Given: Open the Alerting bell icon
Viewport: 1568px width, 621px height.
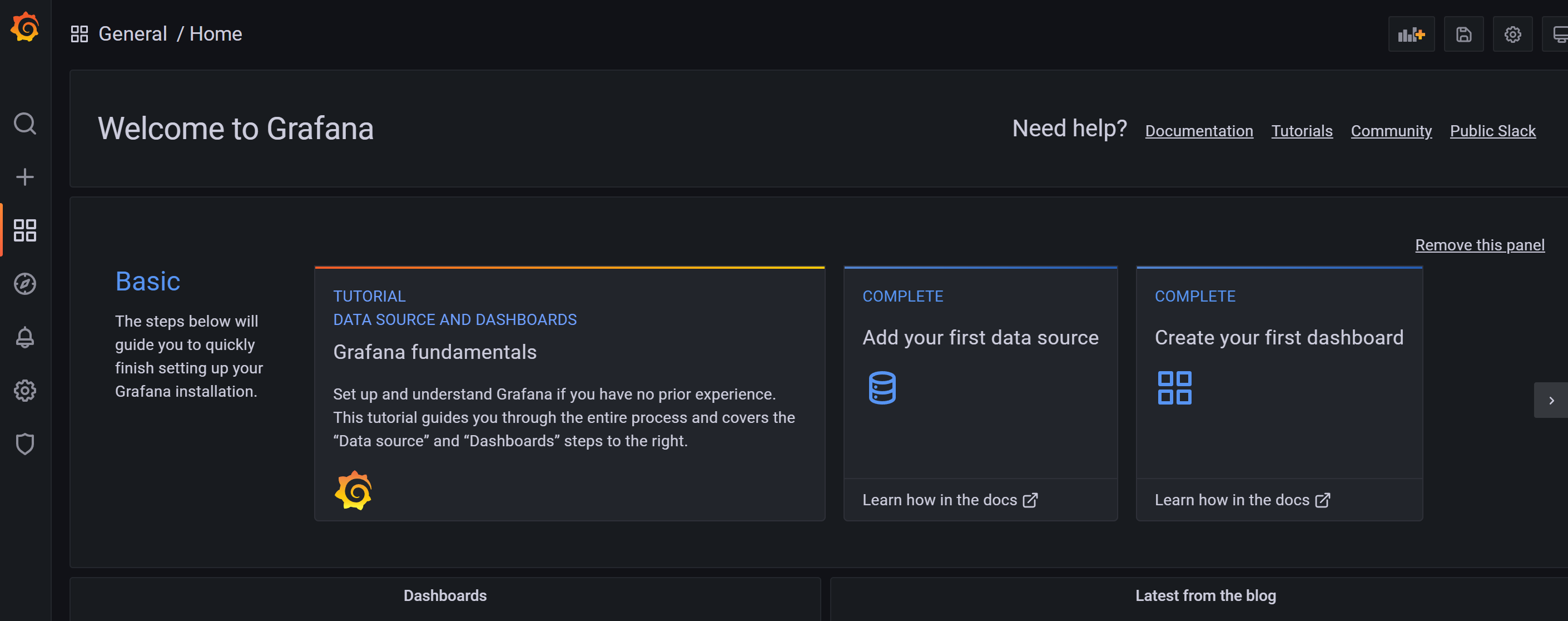Looking at the screenshot, I should [x=25, y=337].
